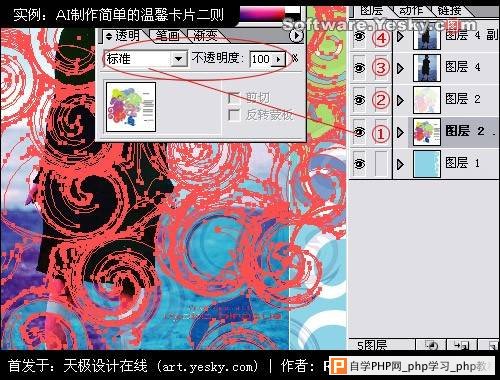Click the new layer icon at panel bottom
The width and height of the screenshot is (500, 380).
click(x=489, y=346)
